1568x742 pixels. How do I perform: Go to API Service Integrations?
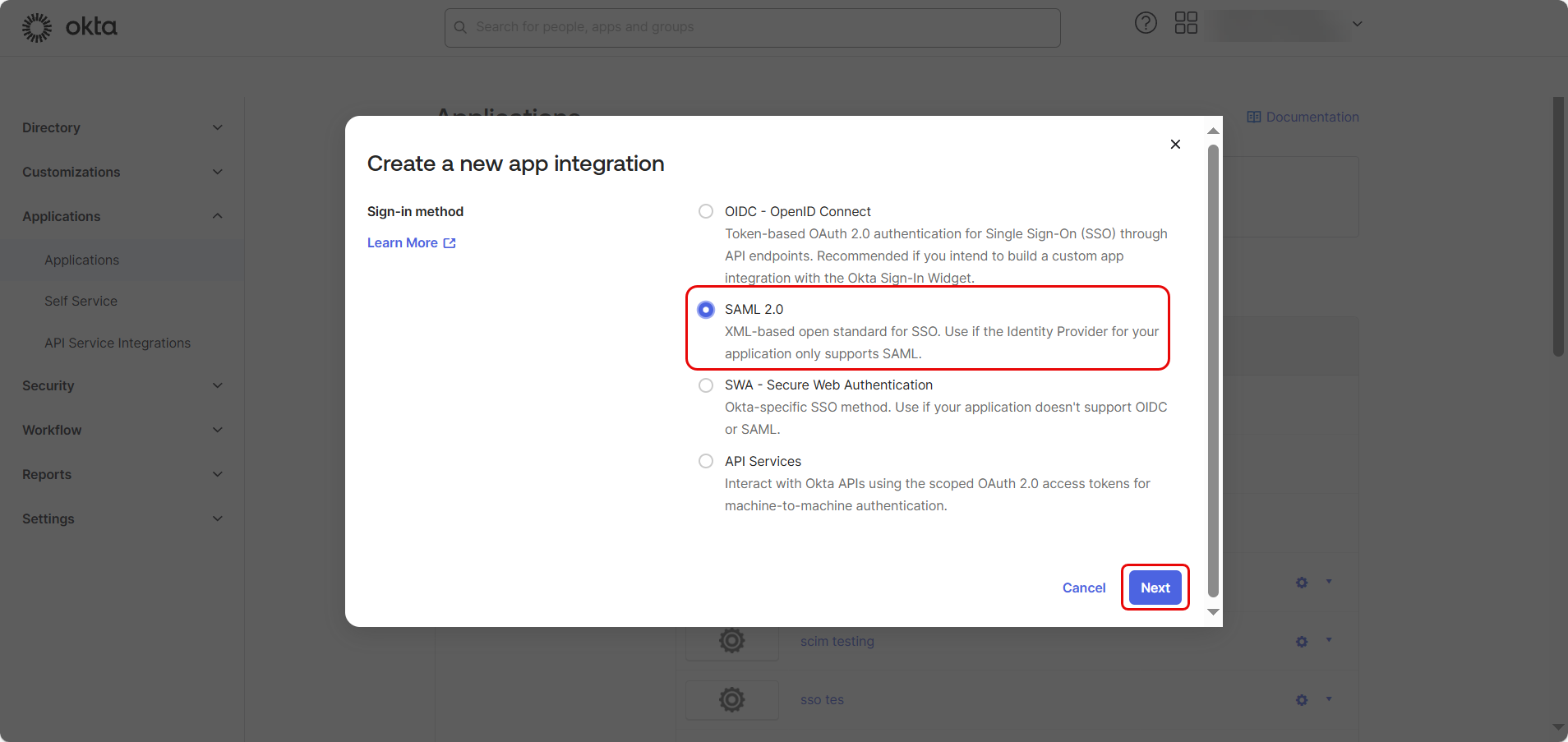pos(118,343)
